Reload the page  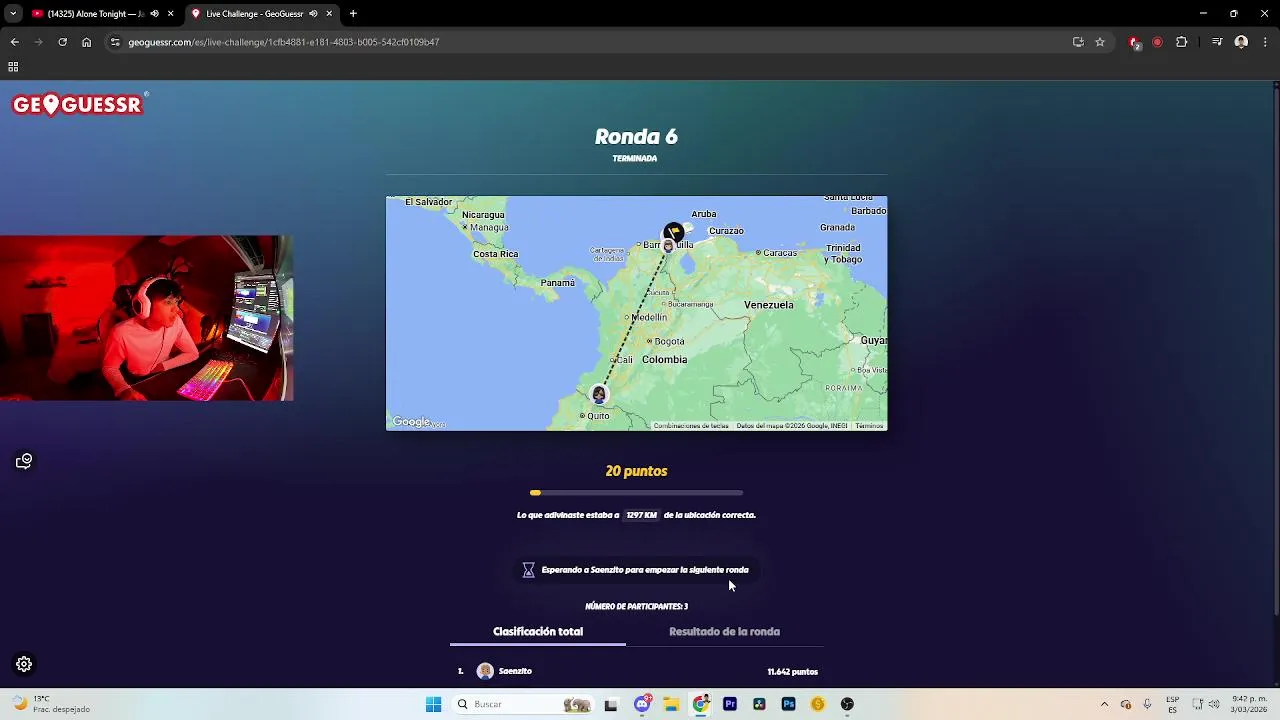click(62, 42)
